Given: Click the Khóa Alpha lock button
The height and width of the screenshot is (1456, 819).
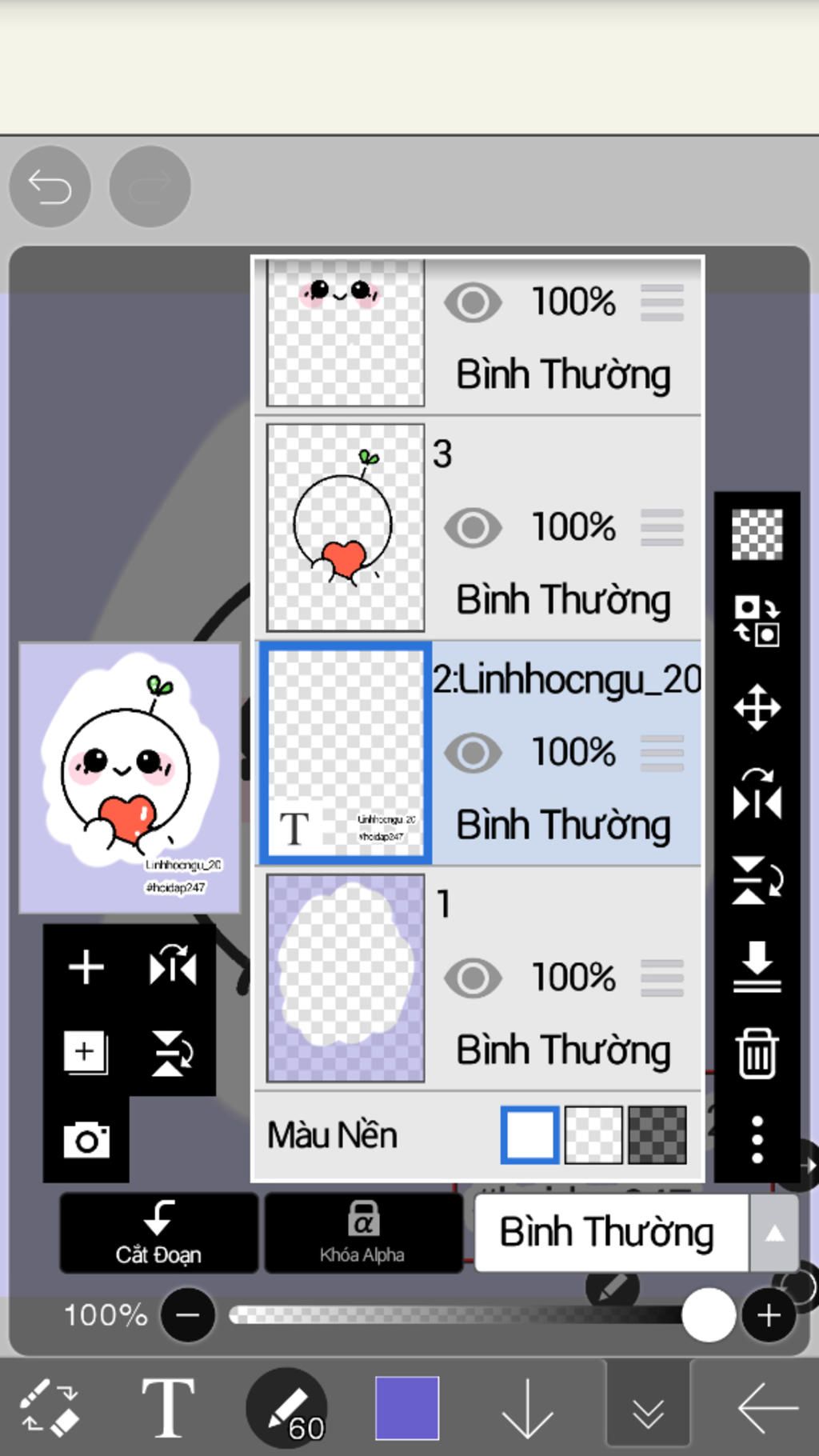Looking at the screenshot, I should coord(363,1233).
